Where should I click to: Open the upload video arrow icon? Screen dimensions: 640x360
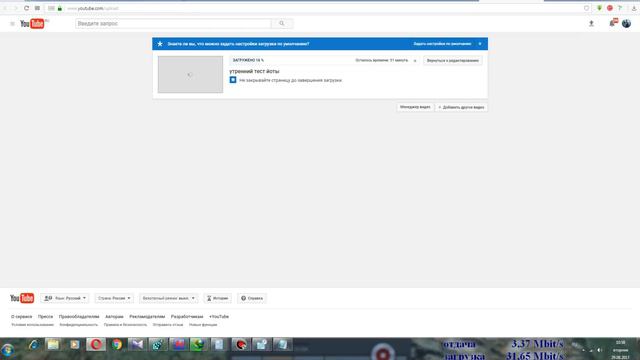point(591,24)
